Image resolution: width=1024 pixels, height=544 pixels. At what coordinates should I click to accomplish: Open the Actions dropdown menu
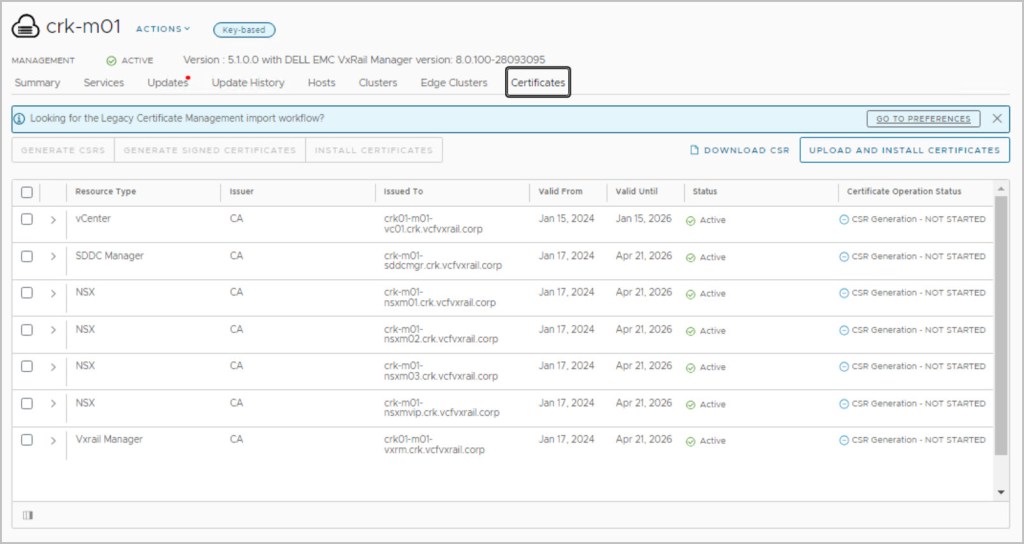click(x=162, y=29)
